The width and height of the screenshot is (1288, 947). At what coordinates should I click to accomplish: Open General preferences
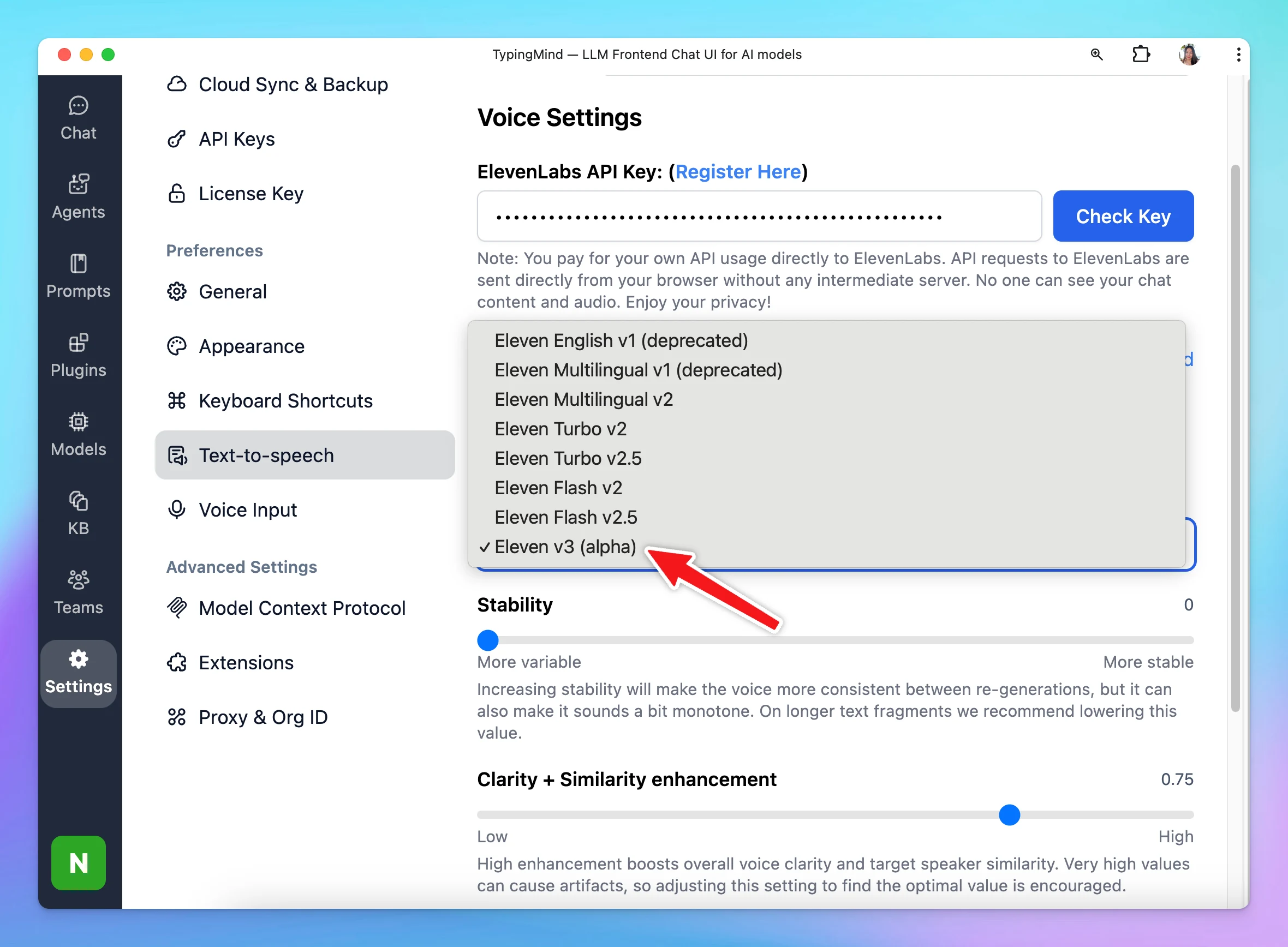point(217,292)
